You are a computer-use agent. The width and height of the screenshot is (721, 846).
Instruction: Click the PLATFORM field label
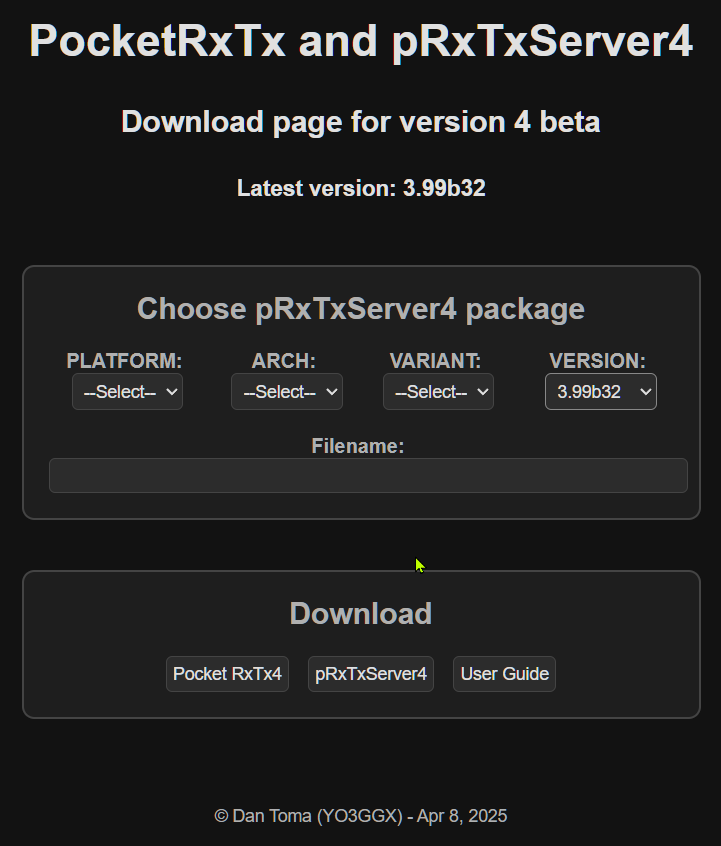click(x=124, y=361)
